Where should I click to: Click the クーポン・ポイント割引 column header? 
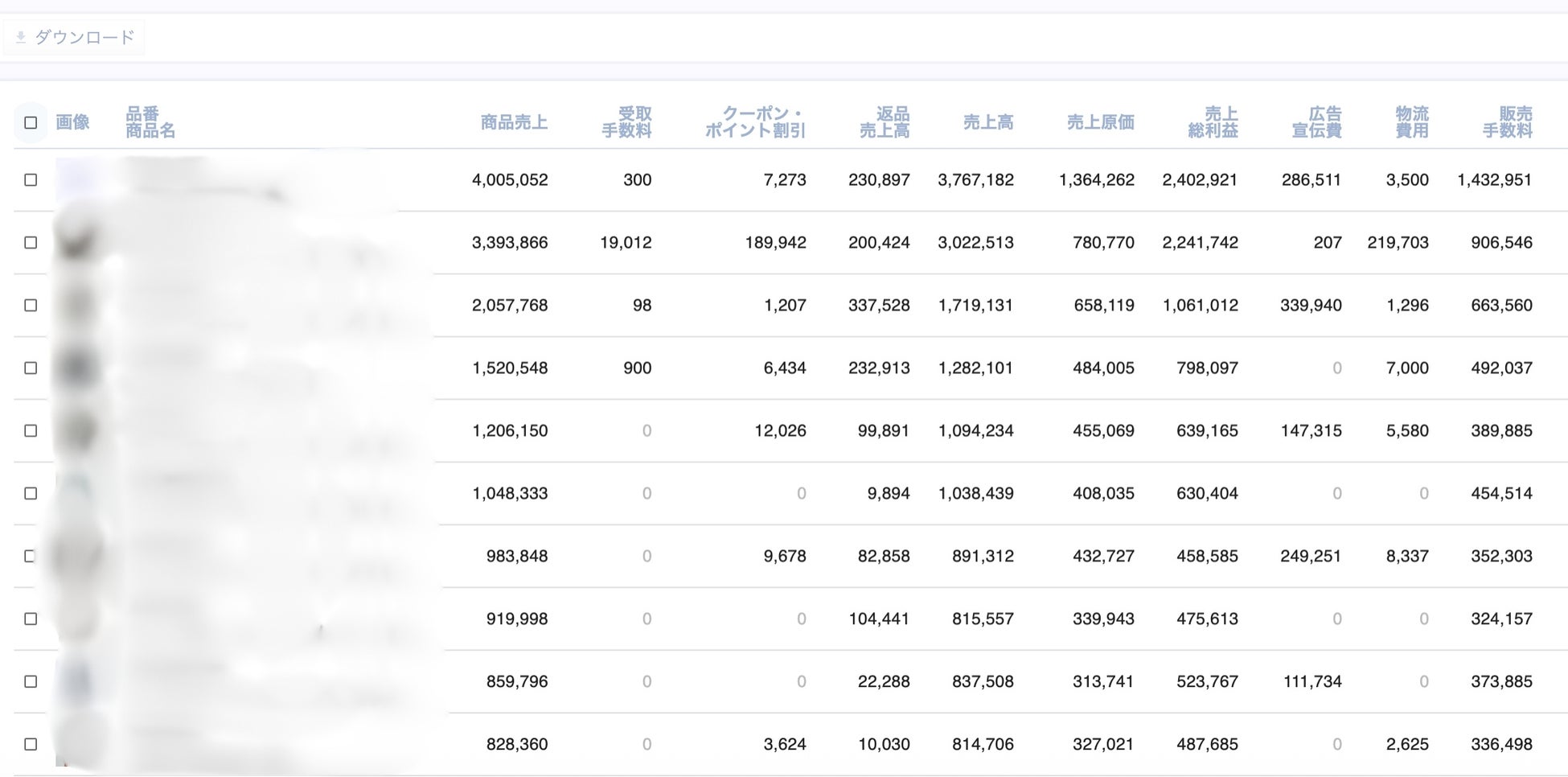(x=755, y=123)
